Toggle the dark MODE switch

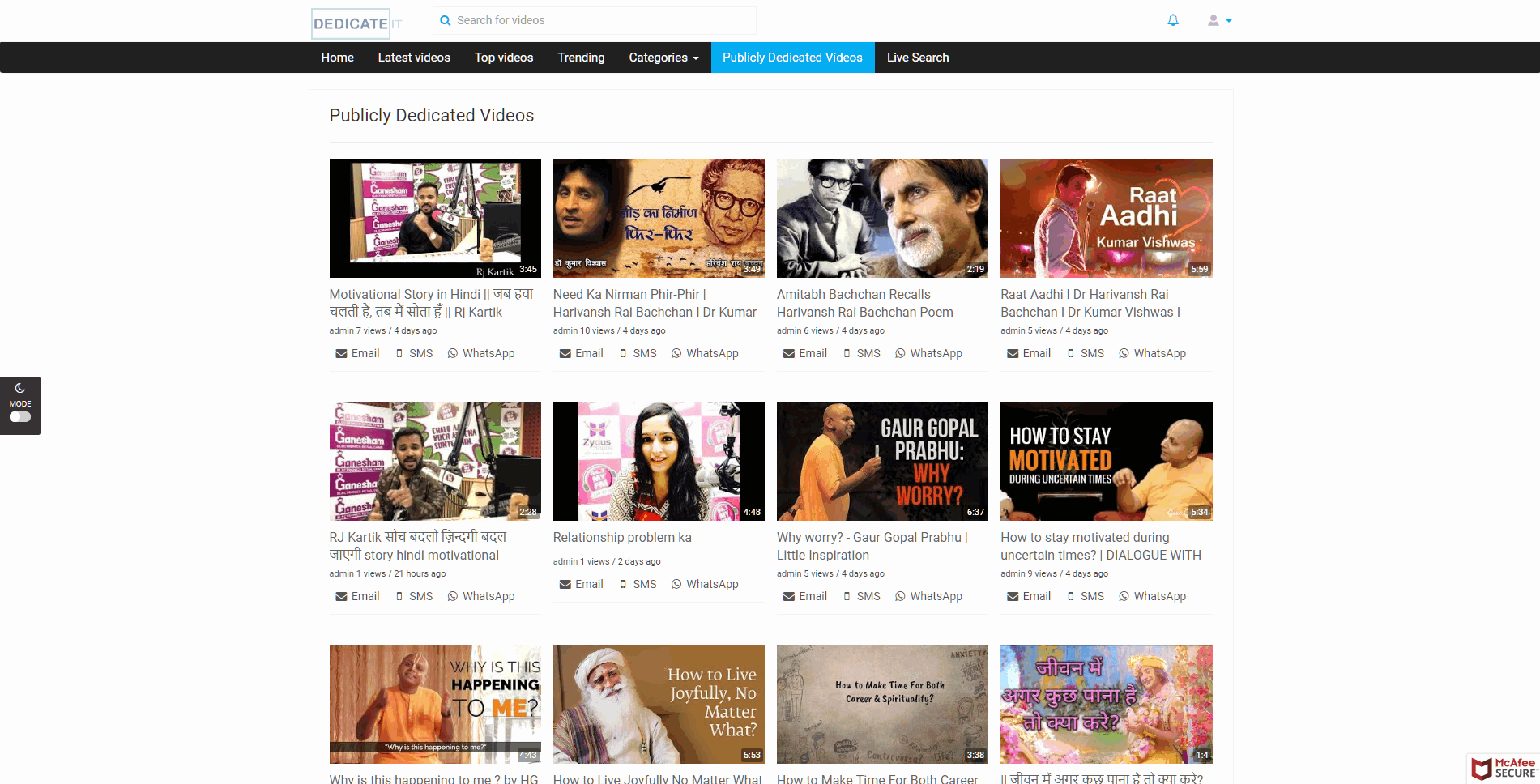click(20, 417)
